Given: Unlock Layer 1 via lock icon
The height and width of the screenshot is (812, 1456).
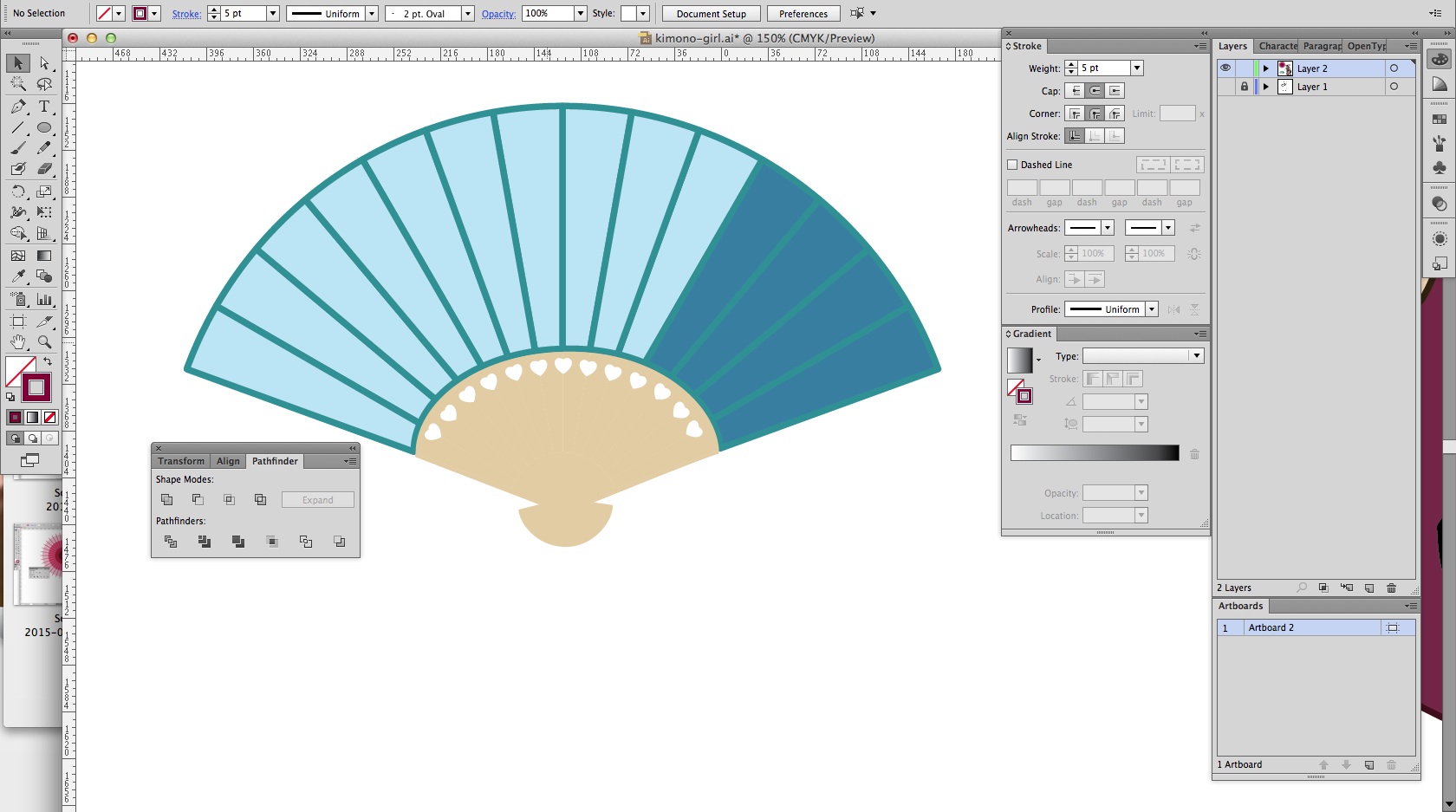Looking at the screenshot, I should click(x=1245, y=87).
